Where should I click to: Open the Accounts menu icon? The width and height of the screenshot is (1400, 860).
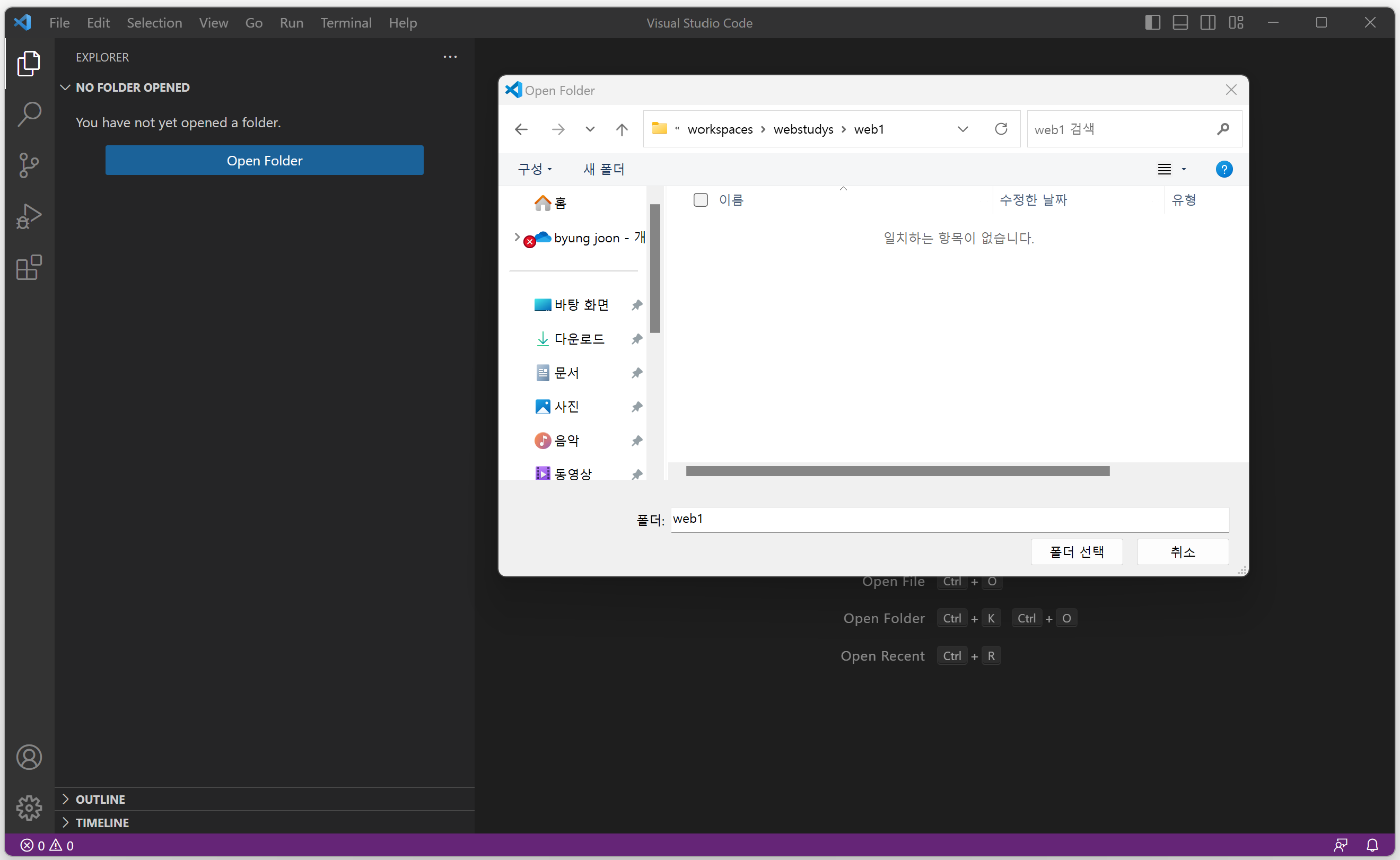pos(29,757)
